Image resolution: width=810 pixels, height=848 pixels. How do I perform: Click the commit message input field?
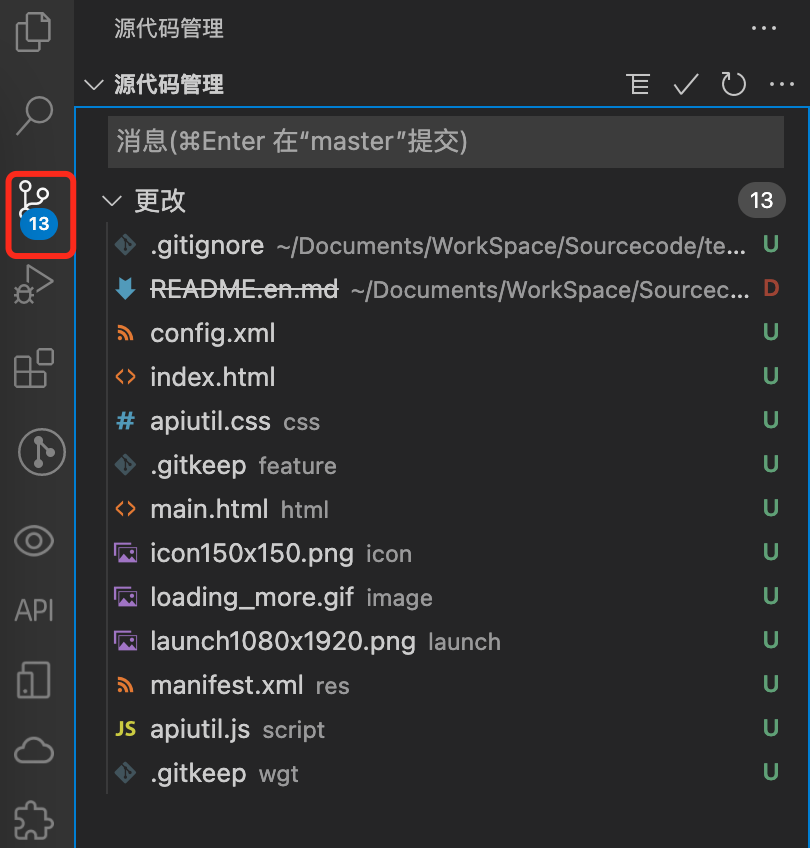click(x=445, y=141)
